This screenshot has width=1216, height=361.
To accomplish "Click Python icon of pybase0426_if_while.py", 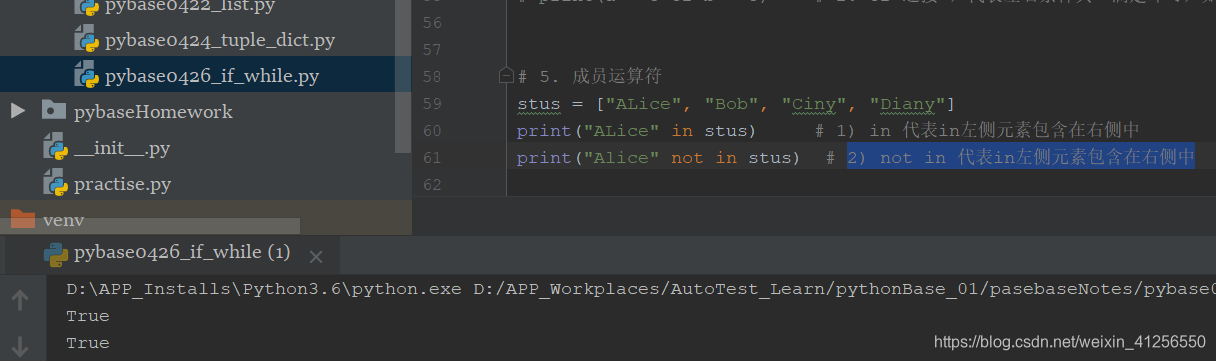I will 86,75.
